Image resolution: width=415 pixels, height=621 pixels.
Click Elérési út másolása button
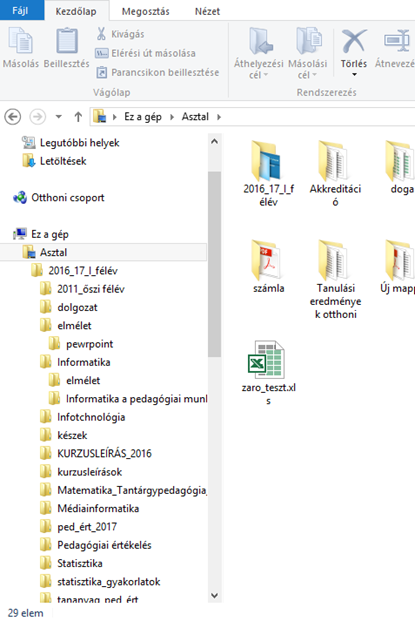coord(145,53)
